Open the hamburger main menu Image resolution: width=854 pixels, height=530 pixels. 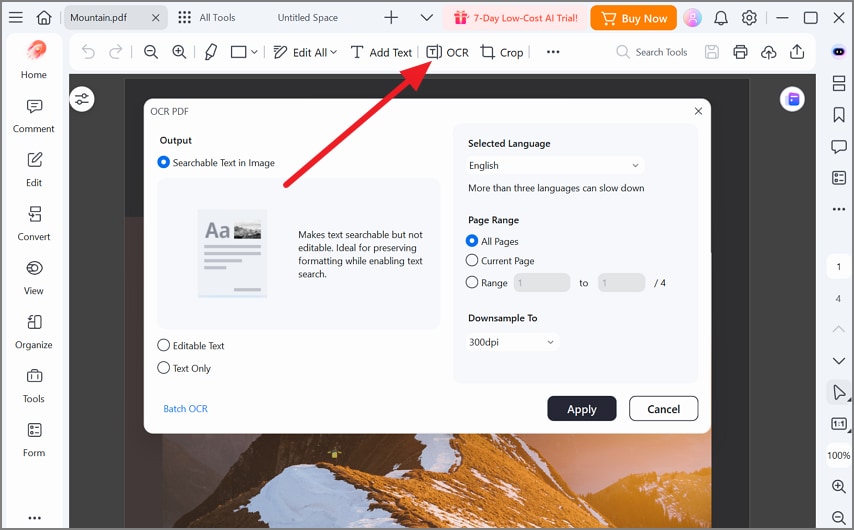click(16, 17)
